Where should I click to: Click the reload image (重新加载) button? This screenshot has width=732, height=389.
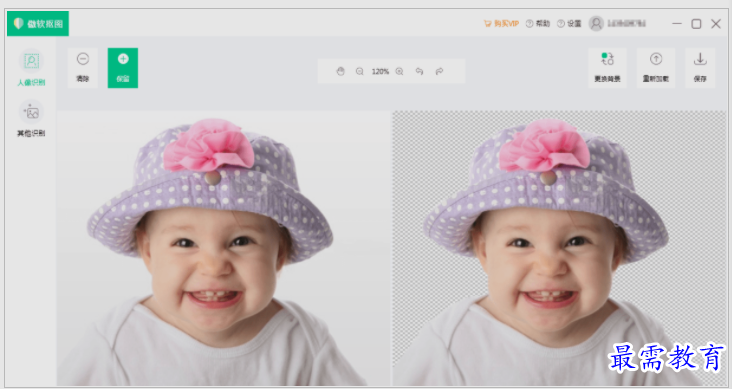click(655, 68)
